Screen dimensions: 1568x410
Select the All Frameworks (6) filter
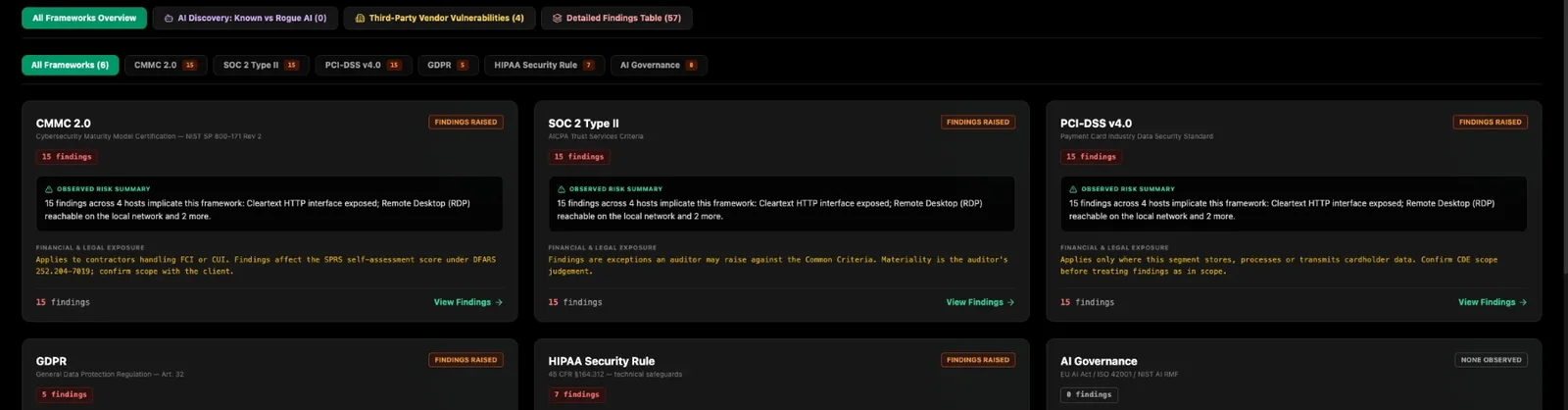tap(71, 65)
